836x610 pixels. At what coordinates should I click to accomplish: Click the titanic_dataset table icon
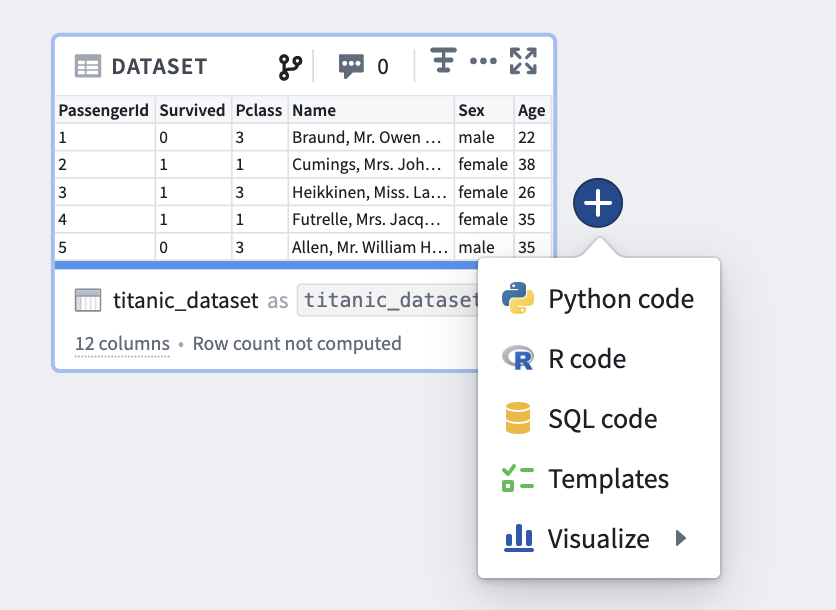click(88, 300)
